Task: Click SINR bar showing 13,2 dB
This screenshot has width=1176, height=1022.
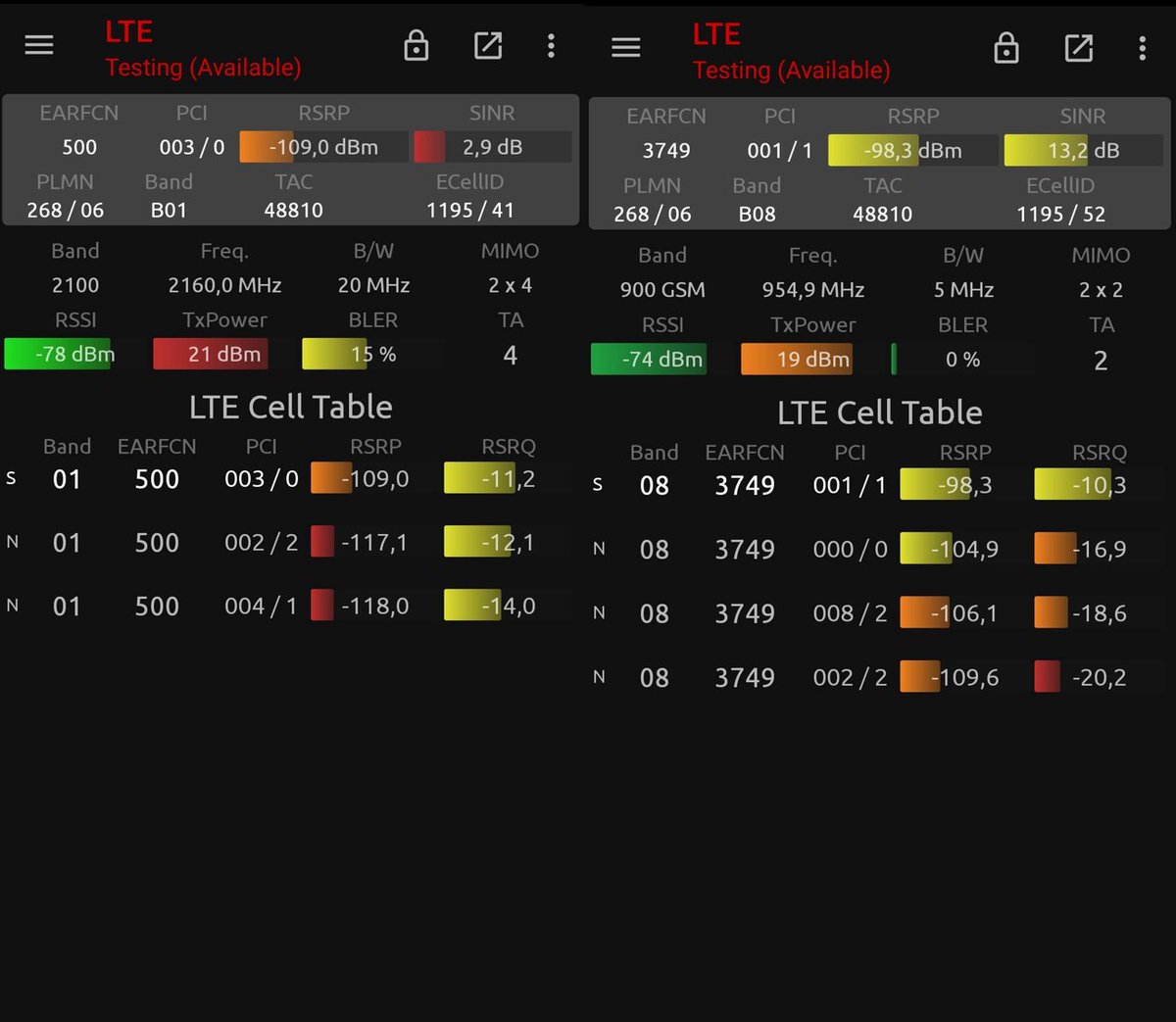Action: (1083, 150)
